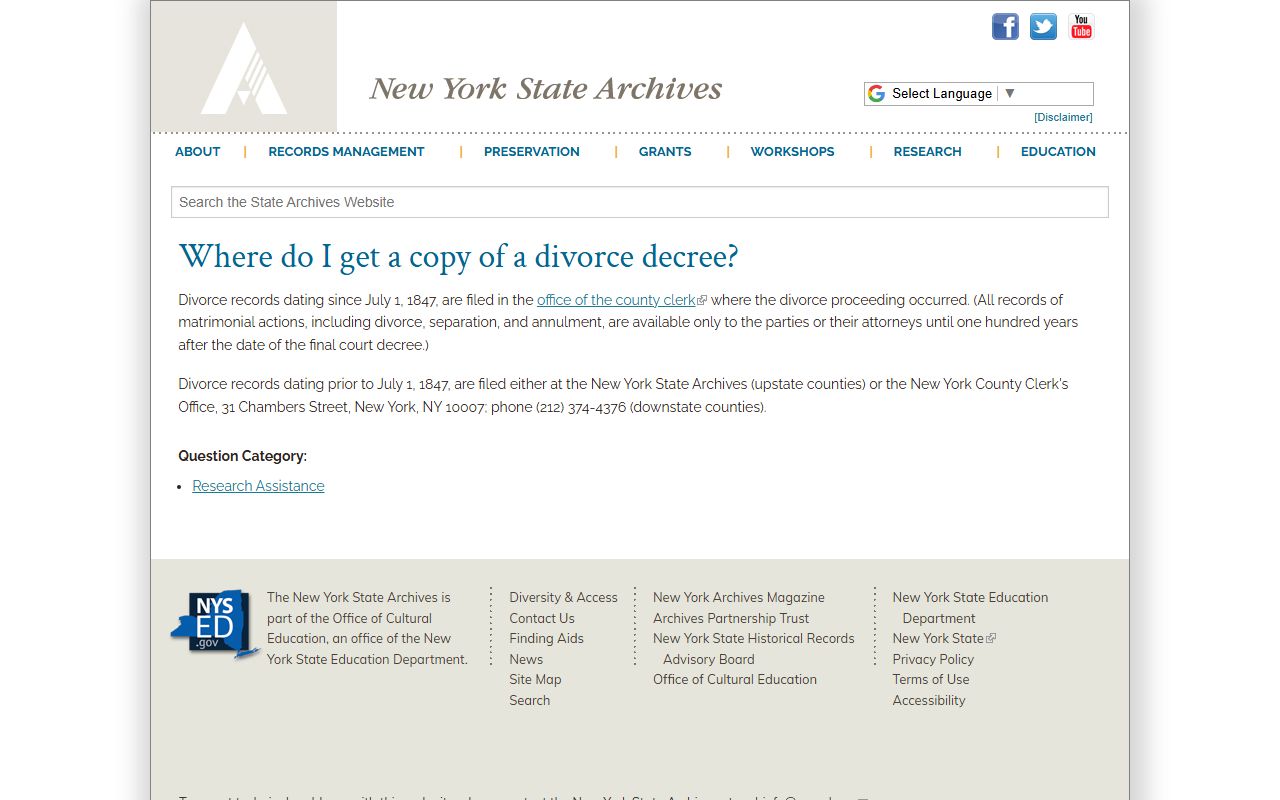Follow the office of the county clerk link
Viewport: 1280px width, 800px height.
point(616,300)
